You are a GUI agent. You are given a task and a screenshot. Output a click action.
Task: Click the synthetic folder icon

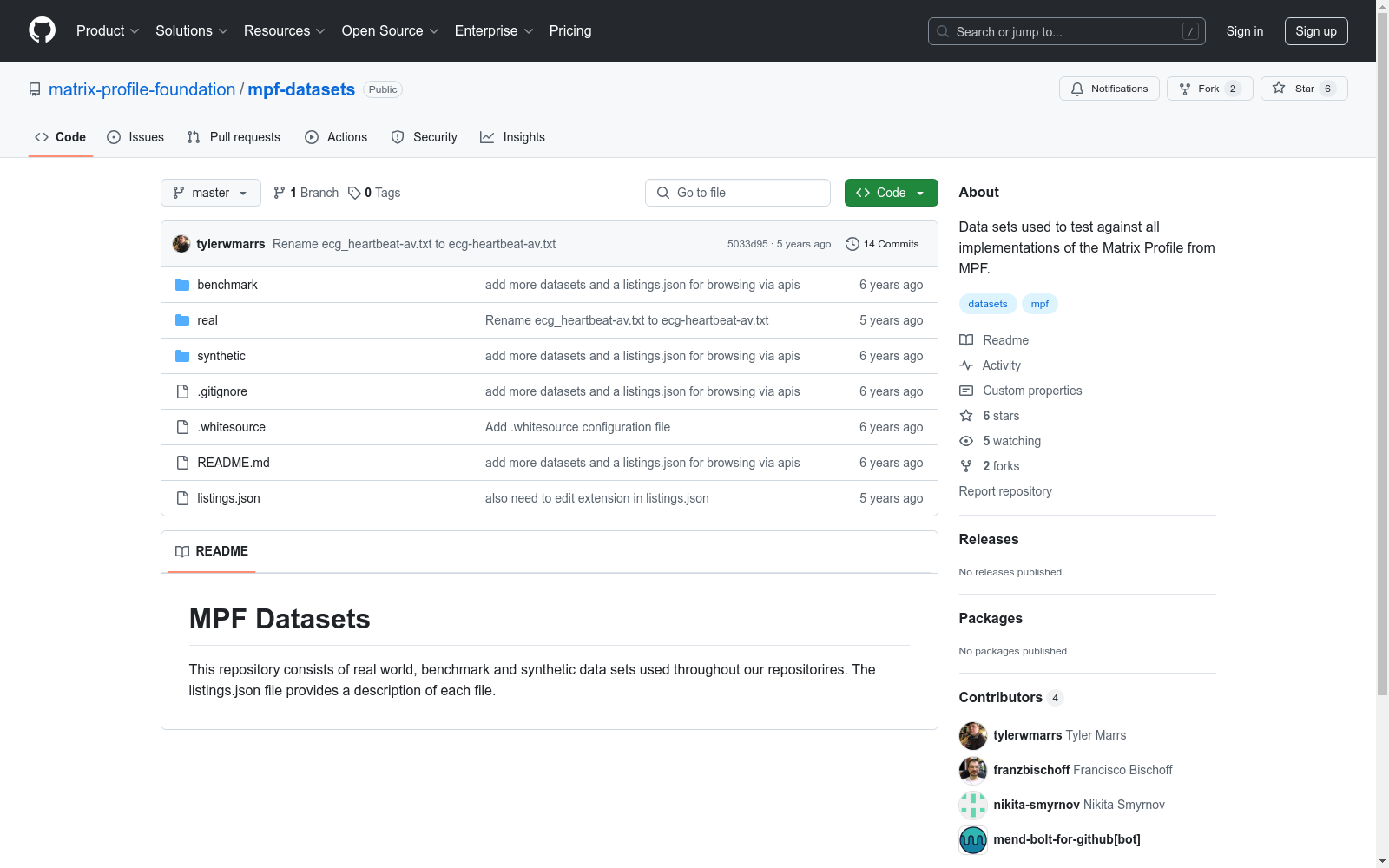pos(182,356)
